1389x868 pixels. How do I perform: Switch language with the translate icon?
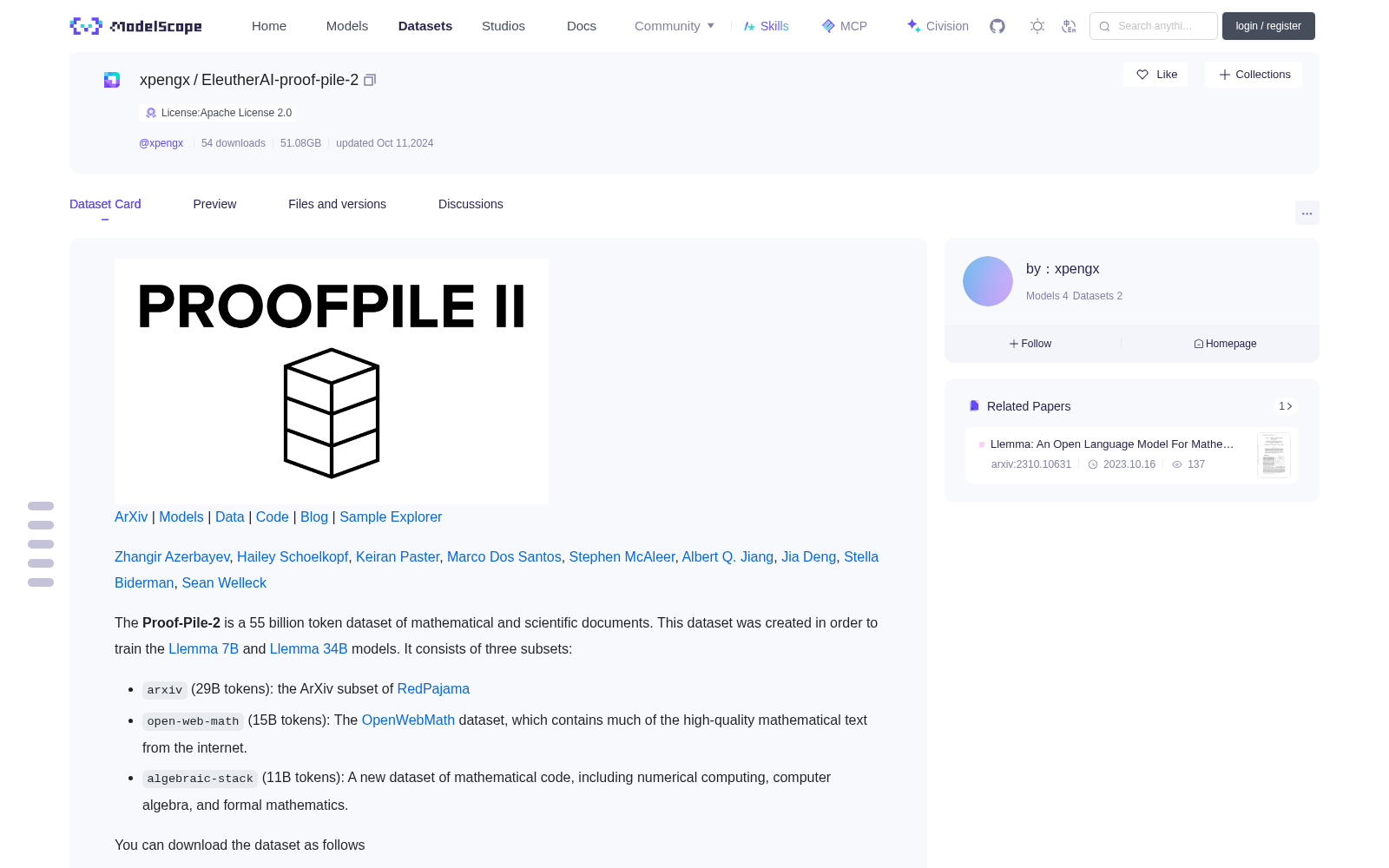click(x=1069, y=26)
